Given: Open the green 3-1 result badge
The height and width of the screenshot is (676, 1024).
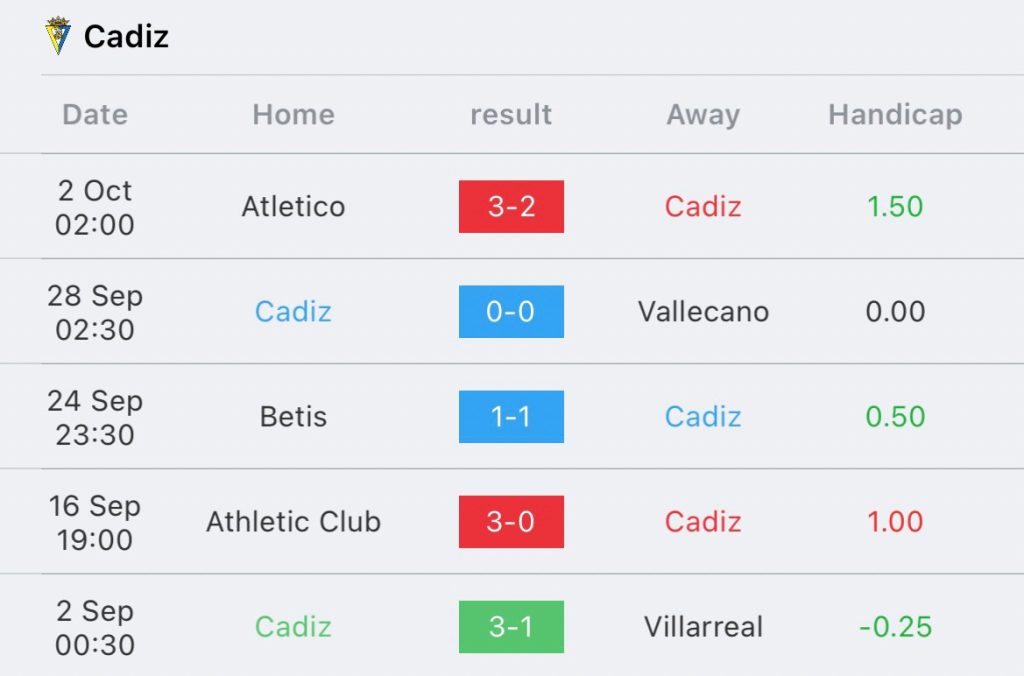Looking at the screenshot, I should tap(511, 627).
